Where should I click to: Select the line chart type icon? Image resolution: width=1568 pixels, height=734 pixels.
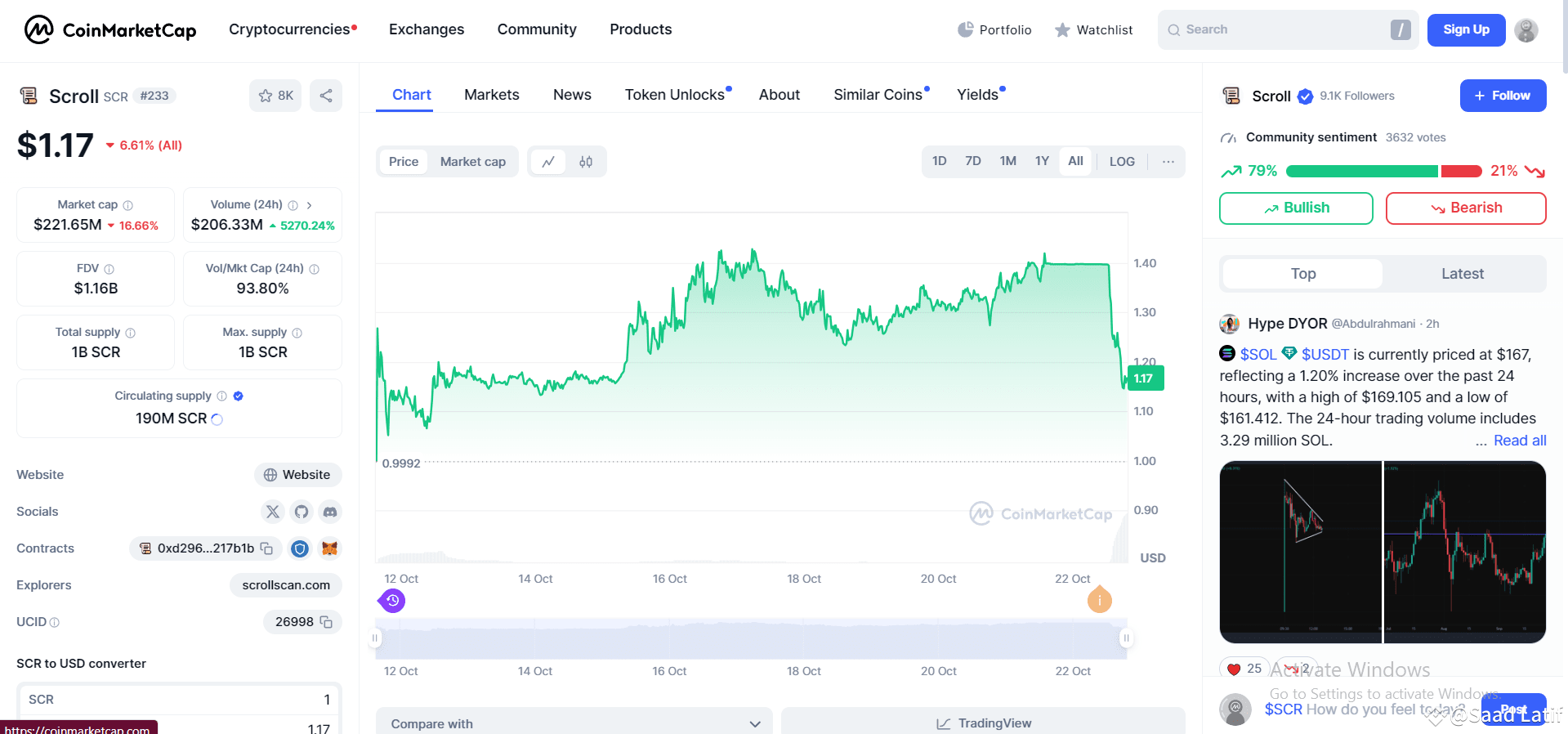pyautogui.click(x=548, y=162)
